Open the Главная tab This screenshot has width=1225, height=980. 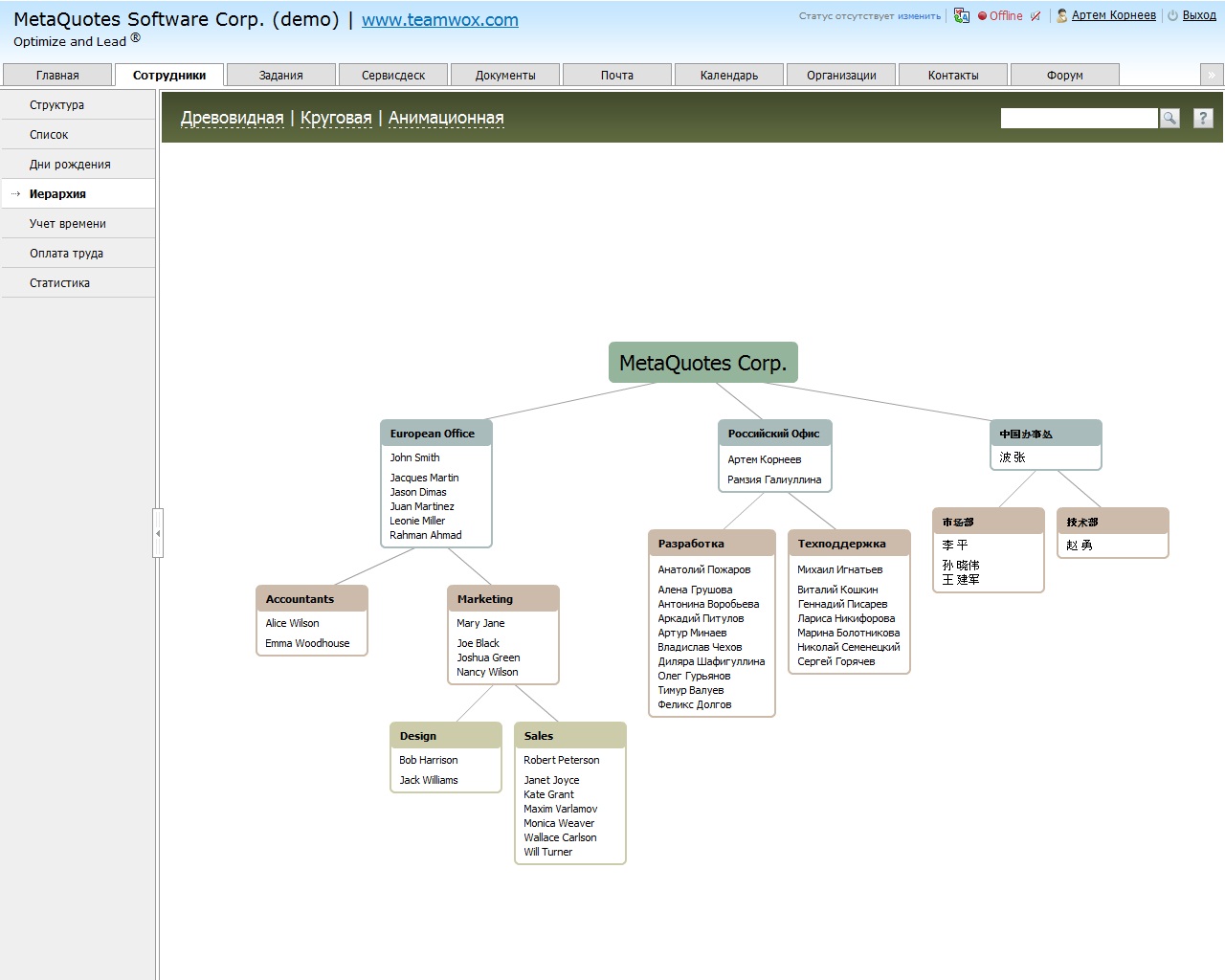pos(57,75)
